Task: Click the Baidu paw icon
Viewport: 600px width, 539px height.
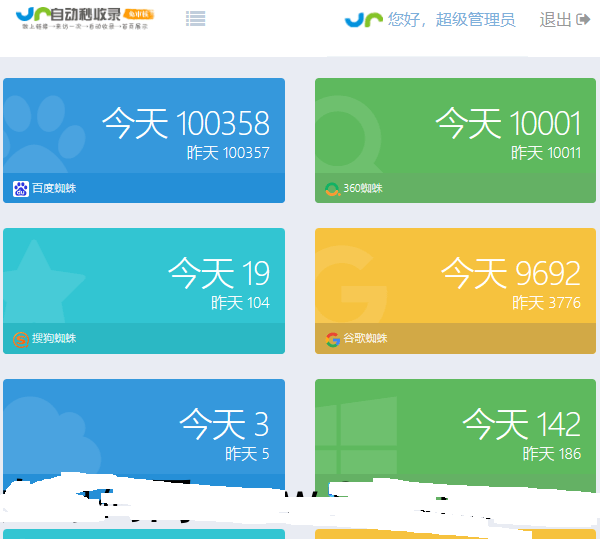Action: point(21,189)
